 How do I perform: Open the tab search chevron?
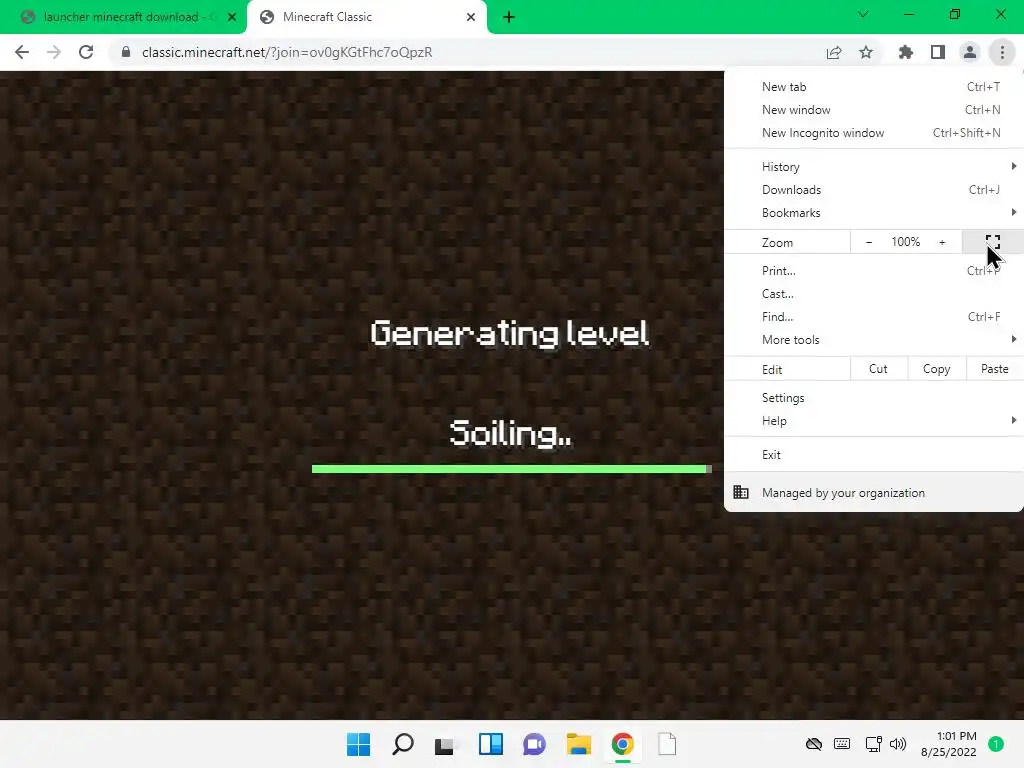863,14
